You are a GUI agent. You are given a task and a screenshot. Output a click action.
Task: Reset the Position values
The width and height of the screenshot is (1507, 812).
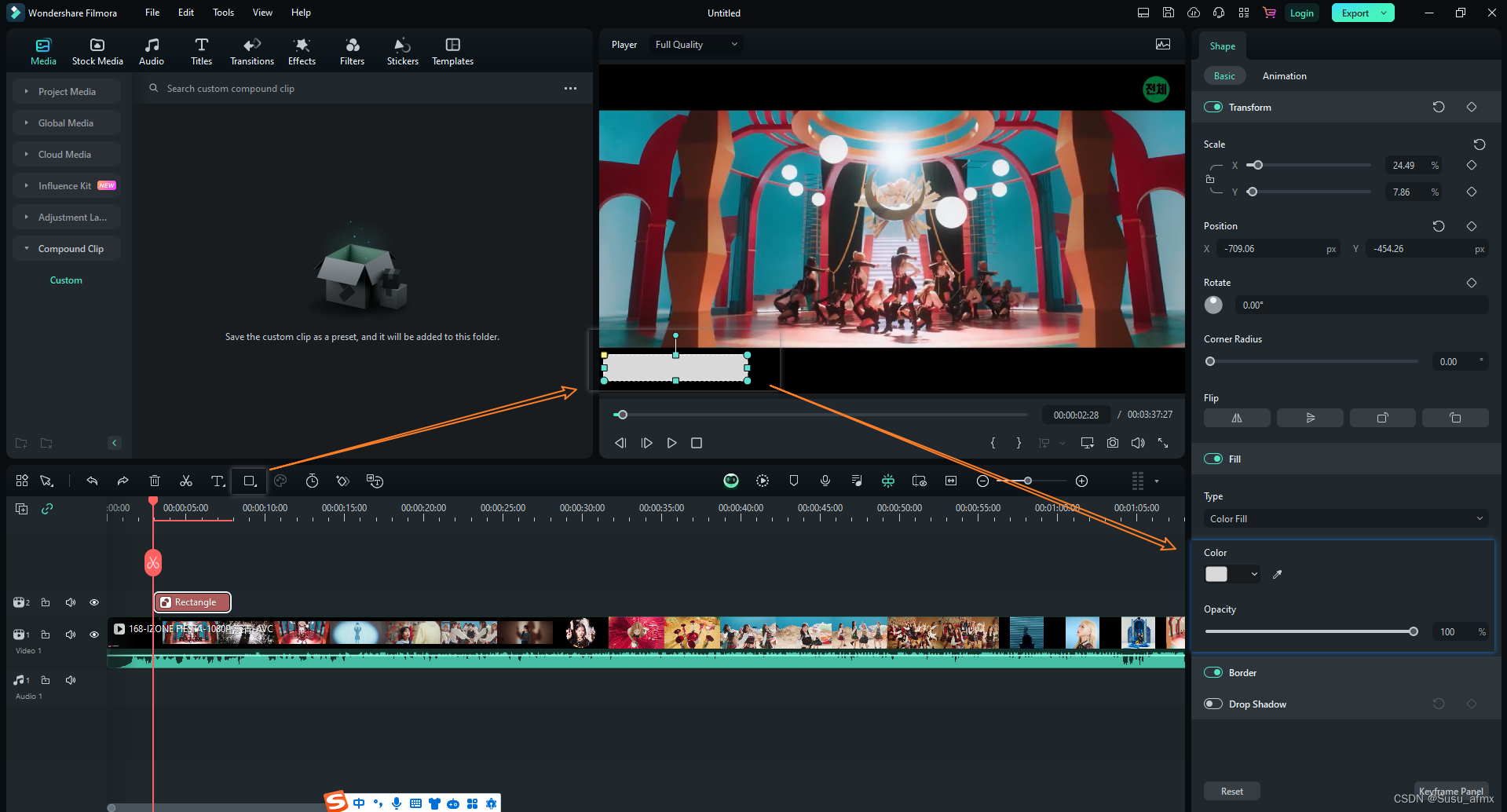click(1439, 226)
